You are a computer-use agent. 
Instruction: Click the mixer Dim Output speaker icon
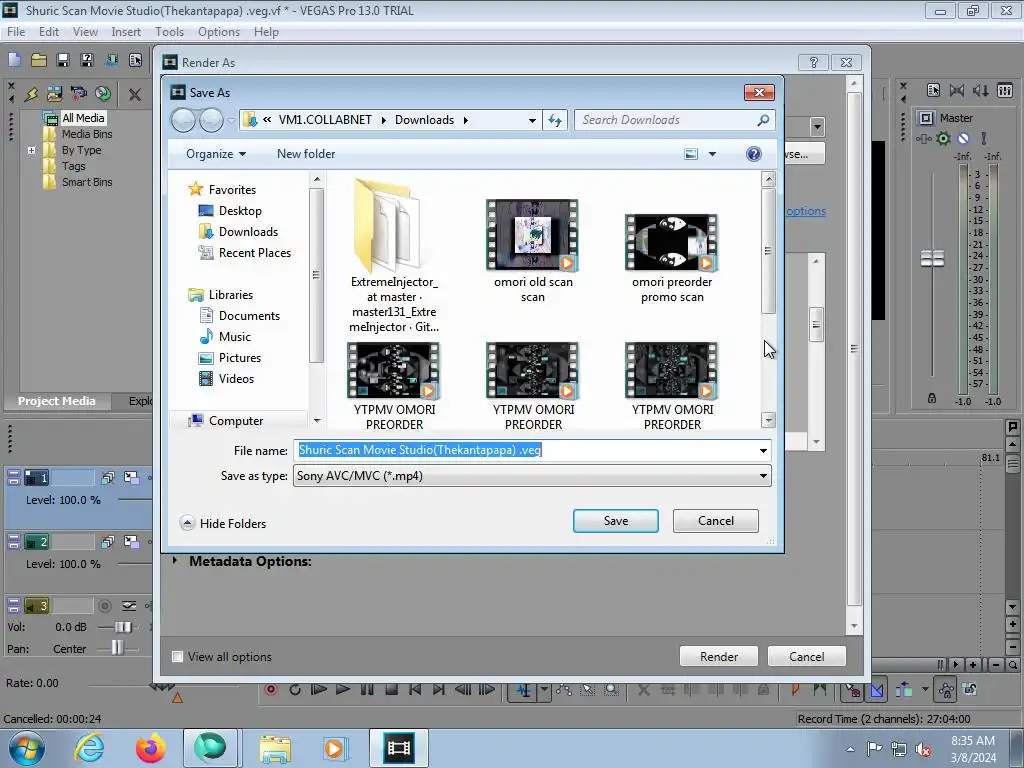point(980,91)
